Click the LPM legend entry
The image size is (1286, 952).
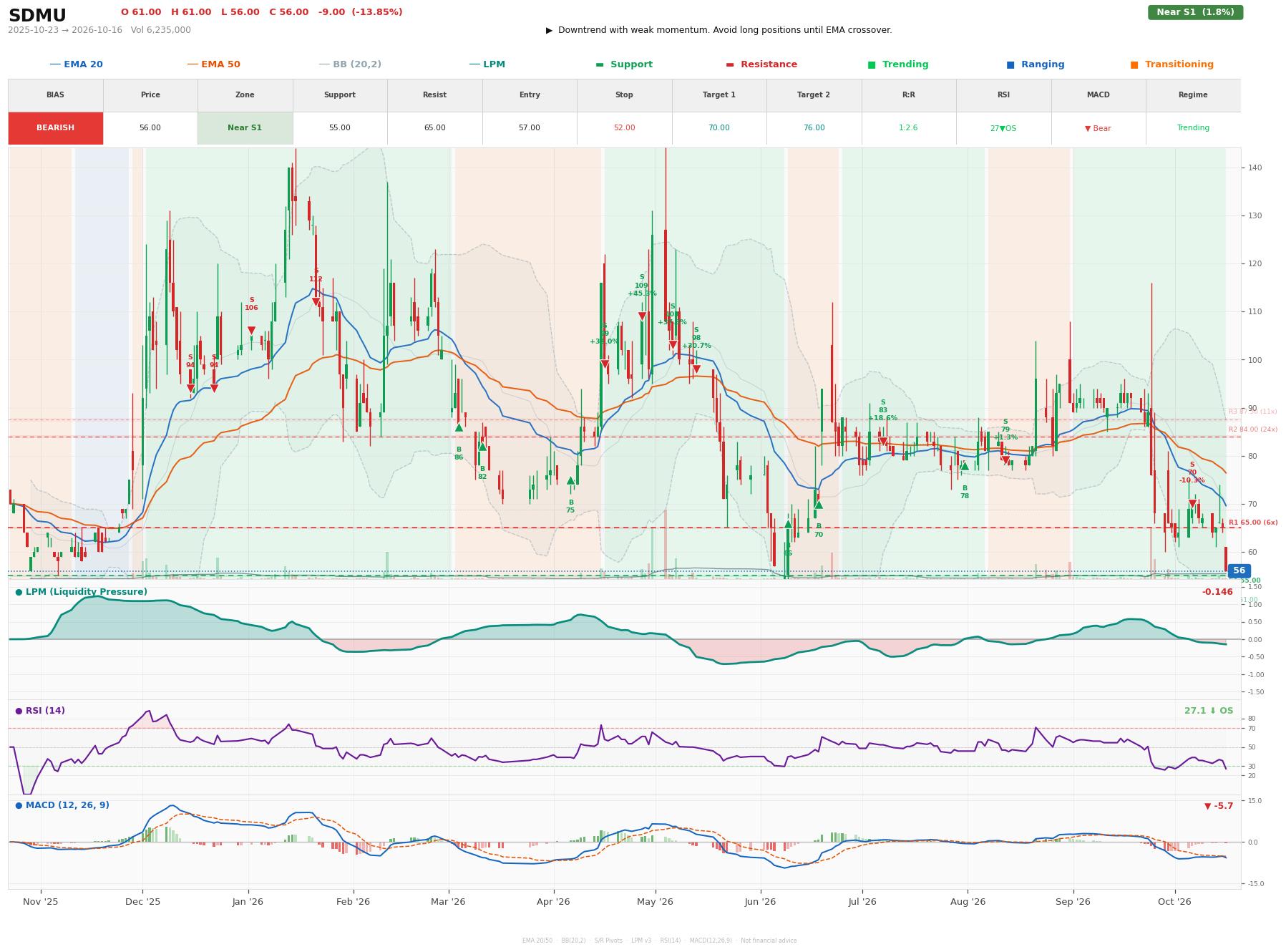click(487, 64)
